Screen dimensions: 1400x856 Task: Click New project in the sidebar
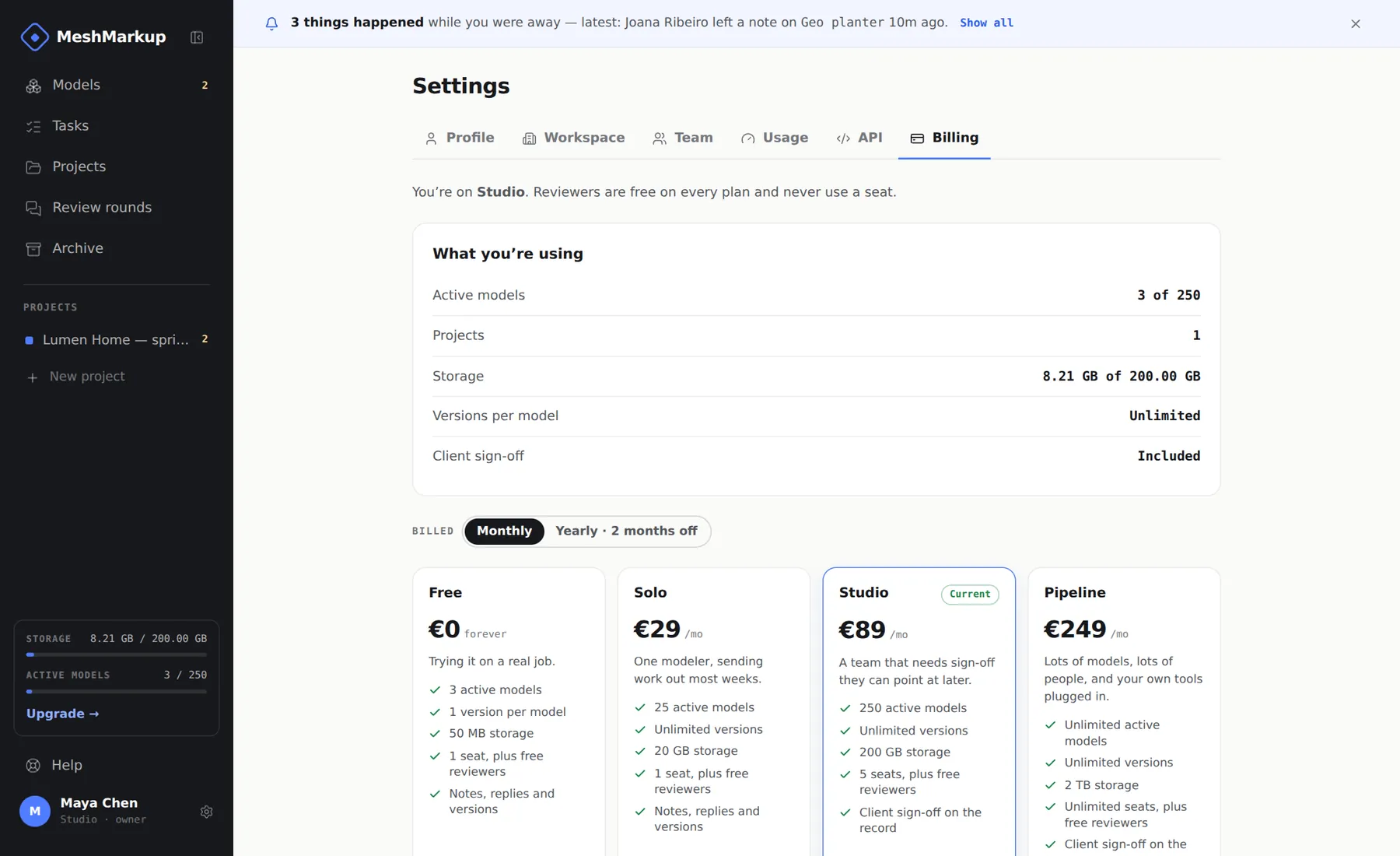tap(117, 377)
